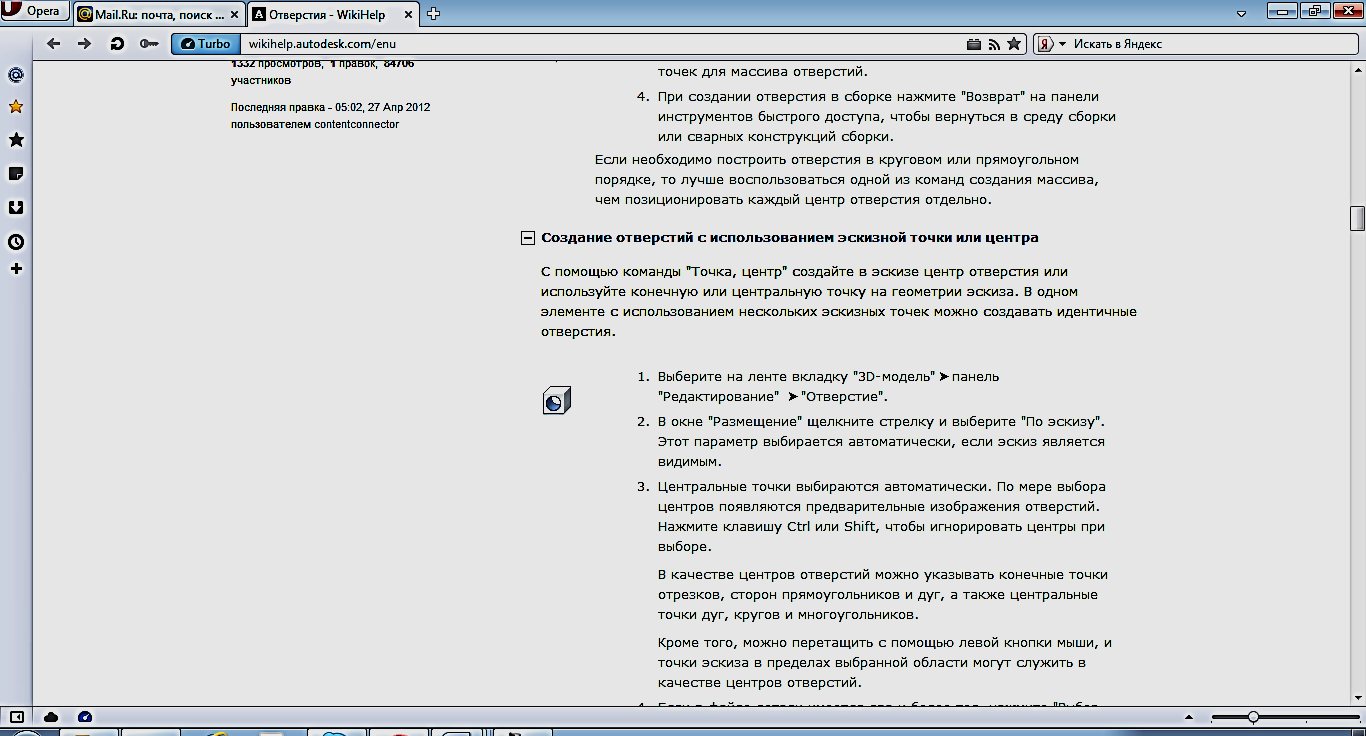The image size is (1366, 736).
Task: Open the Turbo speedometer icon in status bar
Action: click(85, 717)
